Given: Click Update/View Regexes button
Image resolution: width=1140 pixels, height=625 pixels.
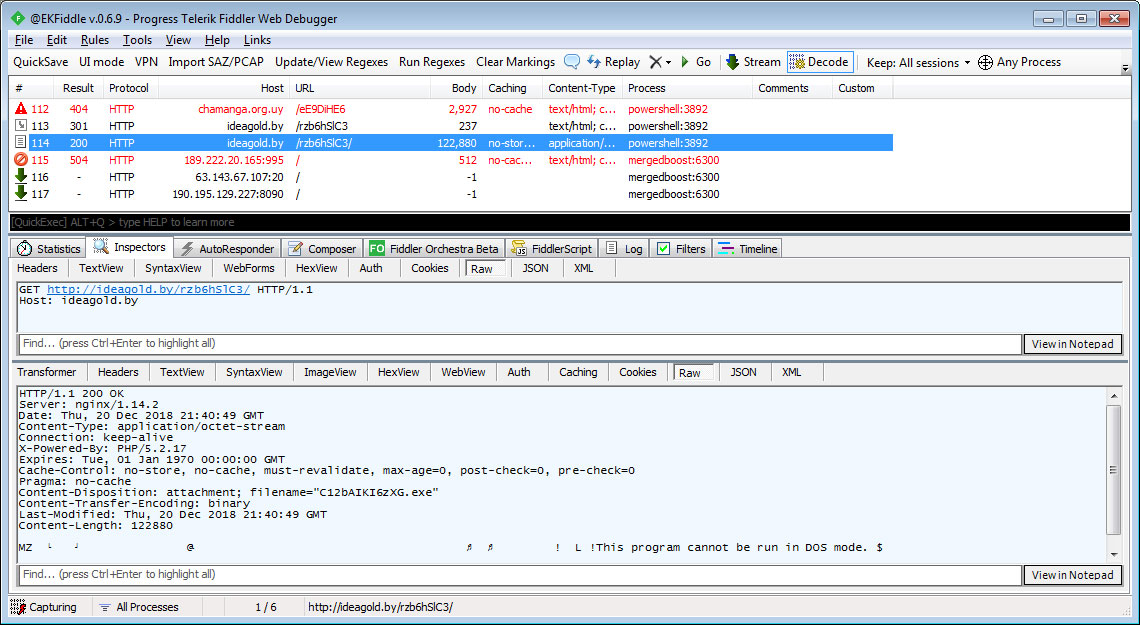Looking at the screenshot, I should 332,62.
